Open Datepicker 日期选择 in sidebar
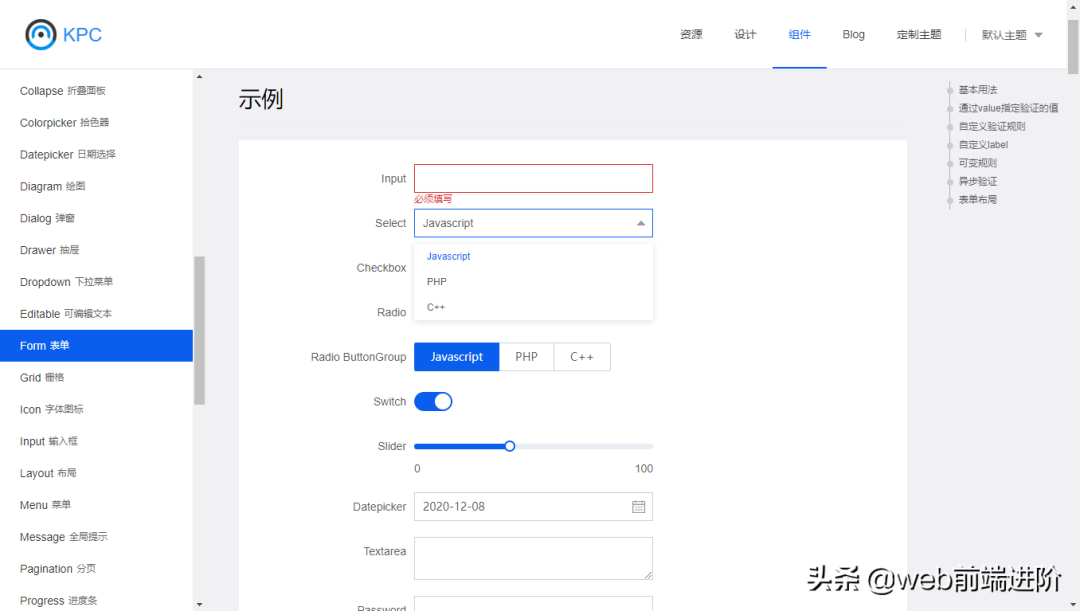The image size is (1080, 611). coord(67,155)
